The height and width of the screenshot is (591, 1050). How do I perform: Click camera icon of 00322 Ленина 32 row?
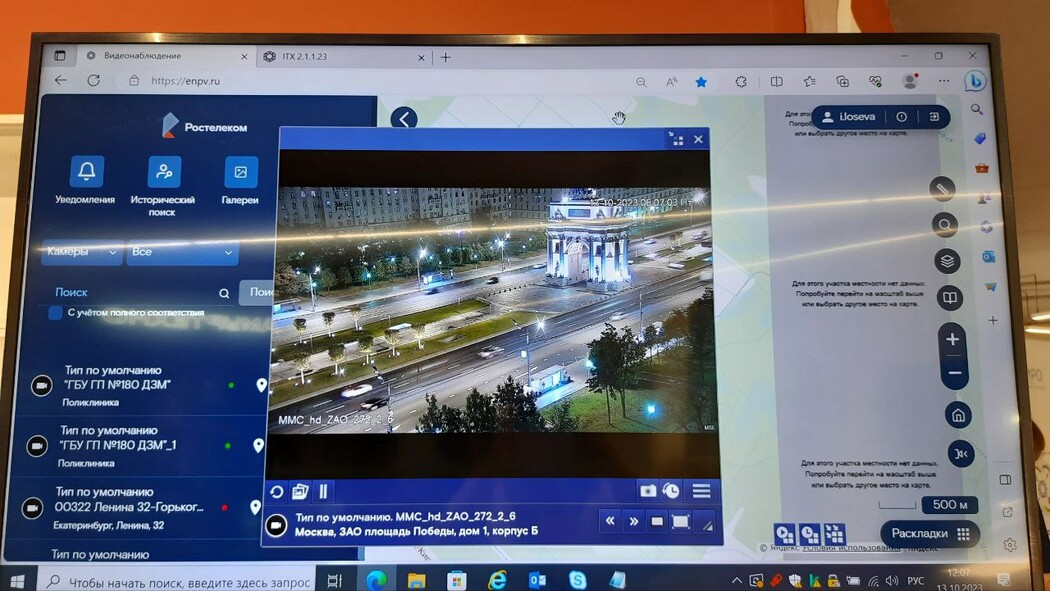click(x=32, y=509)
